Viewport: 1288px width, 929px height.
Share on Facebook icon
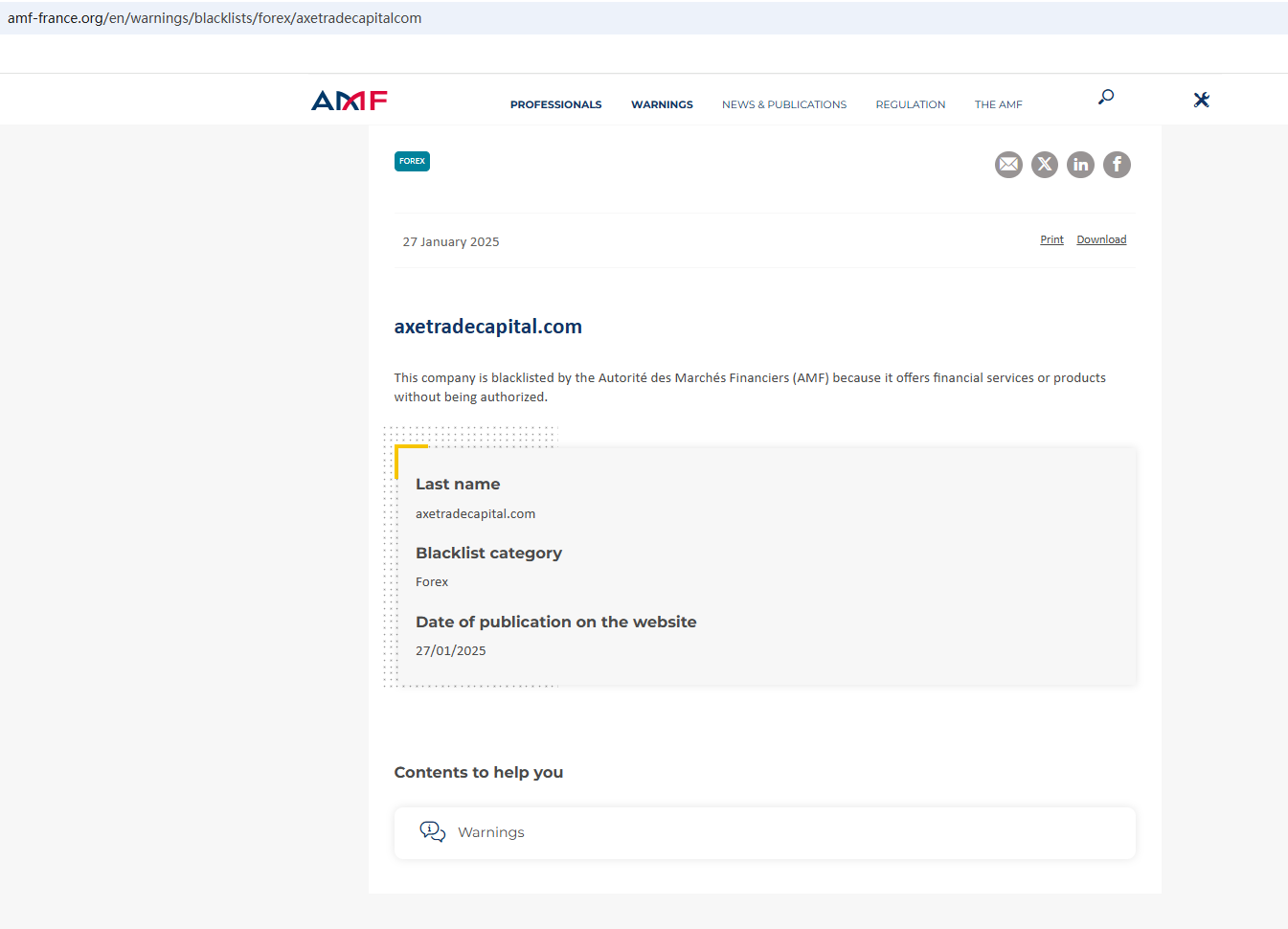pos(1117,165)
